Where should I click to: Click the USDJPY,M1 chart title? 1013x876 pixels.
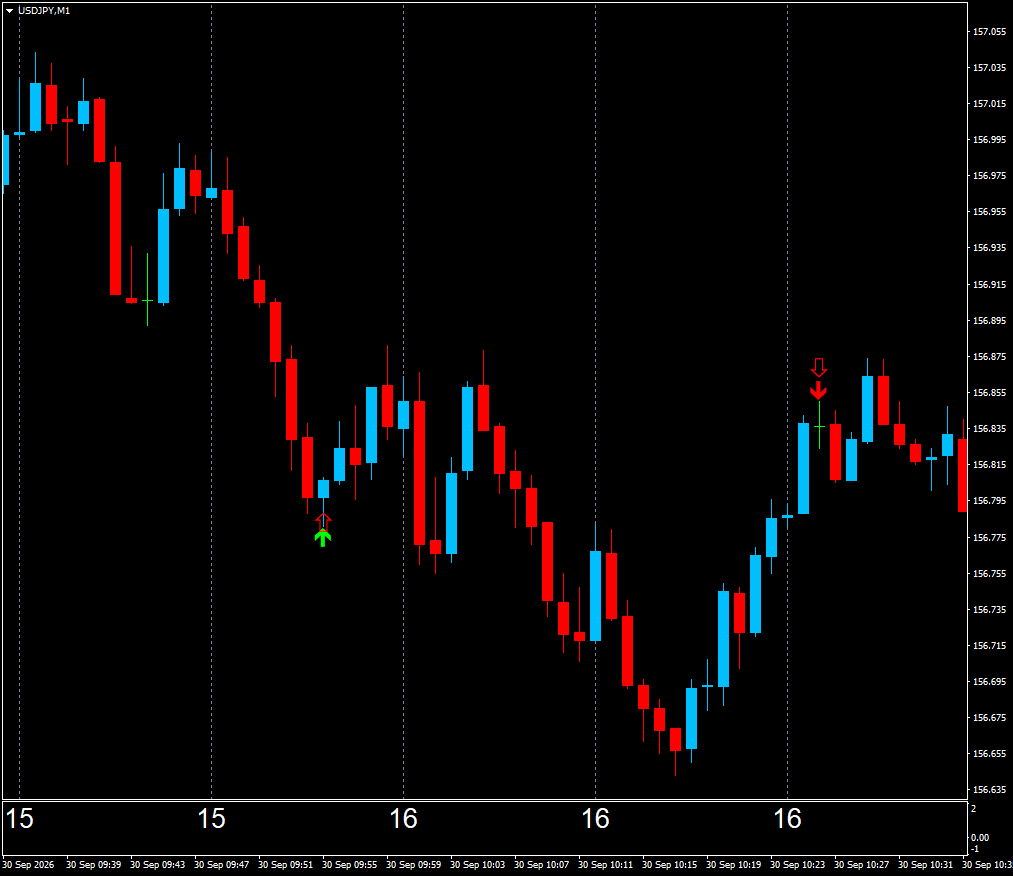tap(44, 11)
